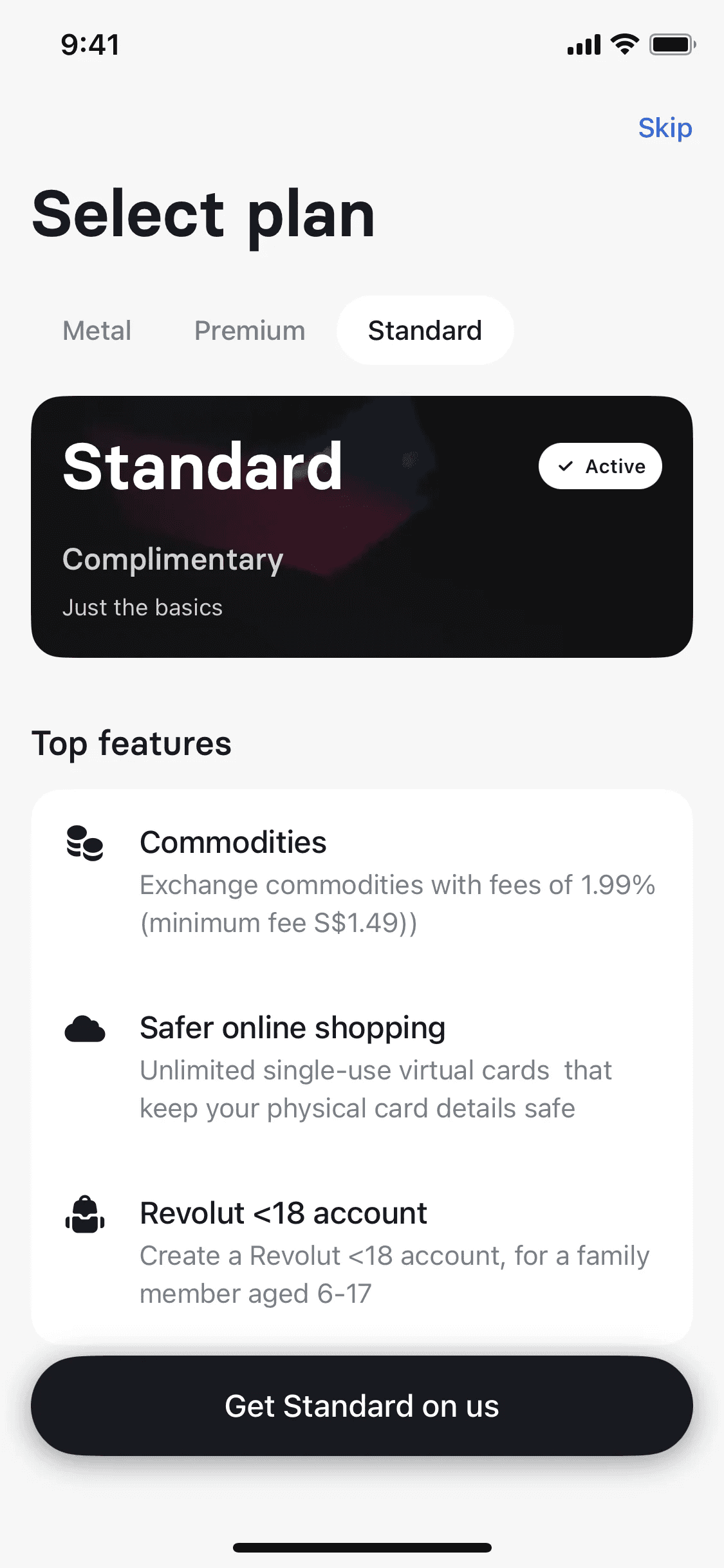Image resolution: width=724 pixels, height=1568 pixels.
Task: Switch to the Metal plan tab
Action: pyautogui.click(x=97, y=330)
